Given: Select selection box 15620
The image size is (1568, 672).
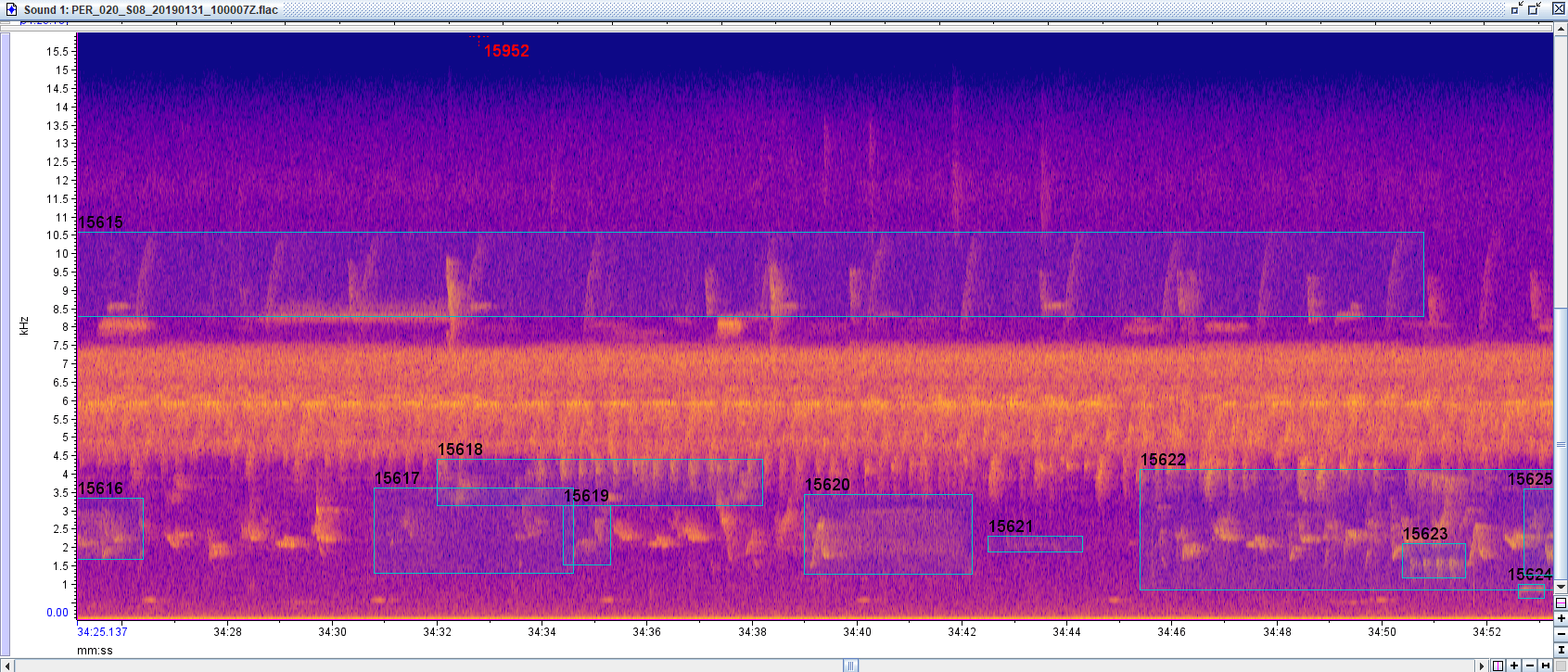Looking at the screenshot, I should (888, 534).
